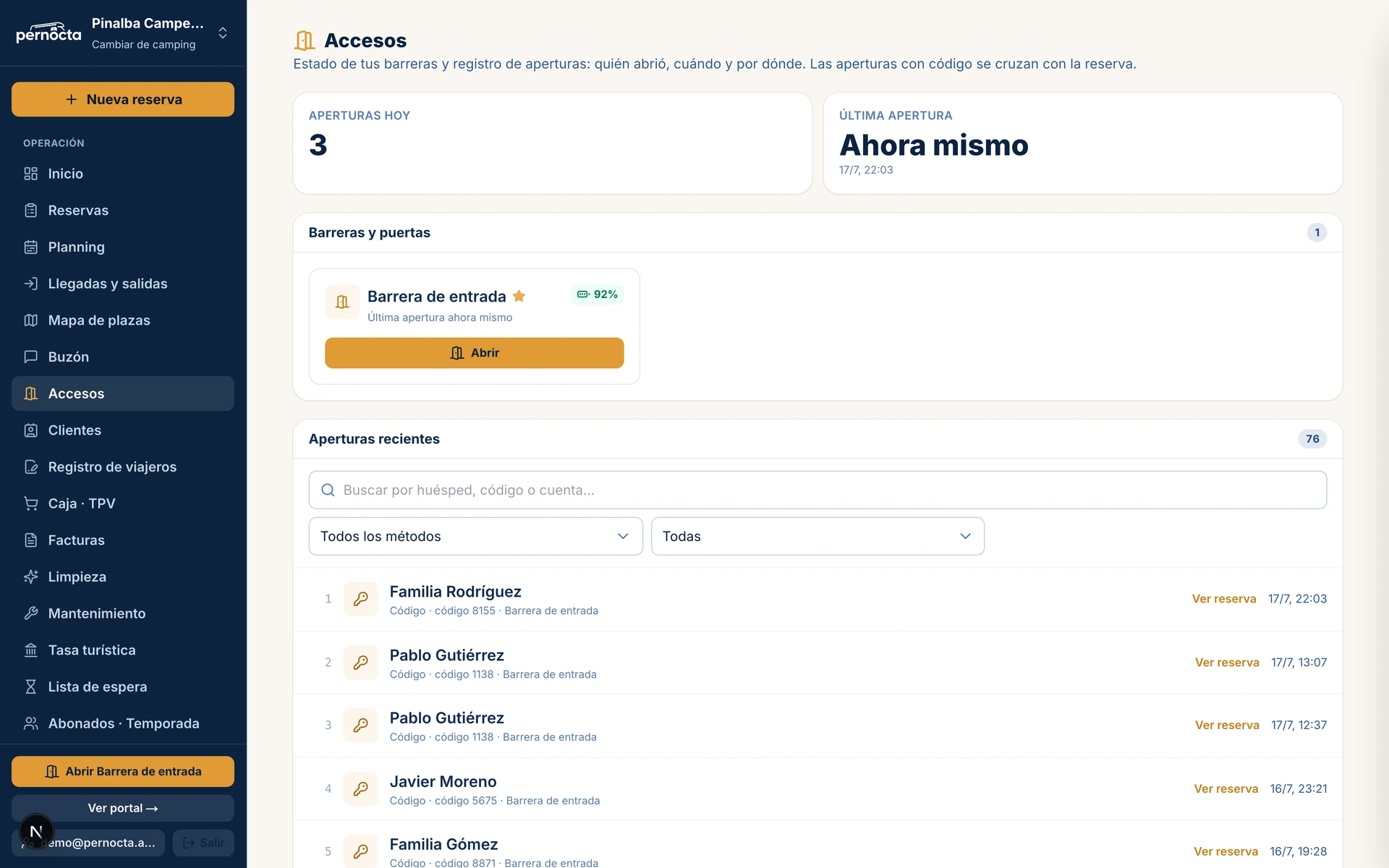This screenshot has height=868, width=1389.
Task: Click the Barreras y puertas count badge
Action: (x=1317, y=233)
